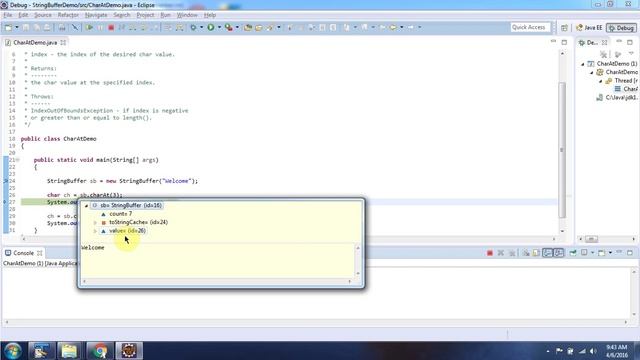Click the New file toolbar icon
Viewport: 640px width, 360px height.
point(8,27)
